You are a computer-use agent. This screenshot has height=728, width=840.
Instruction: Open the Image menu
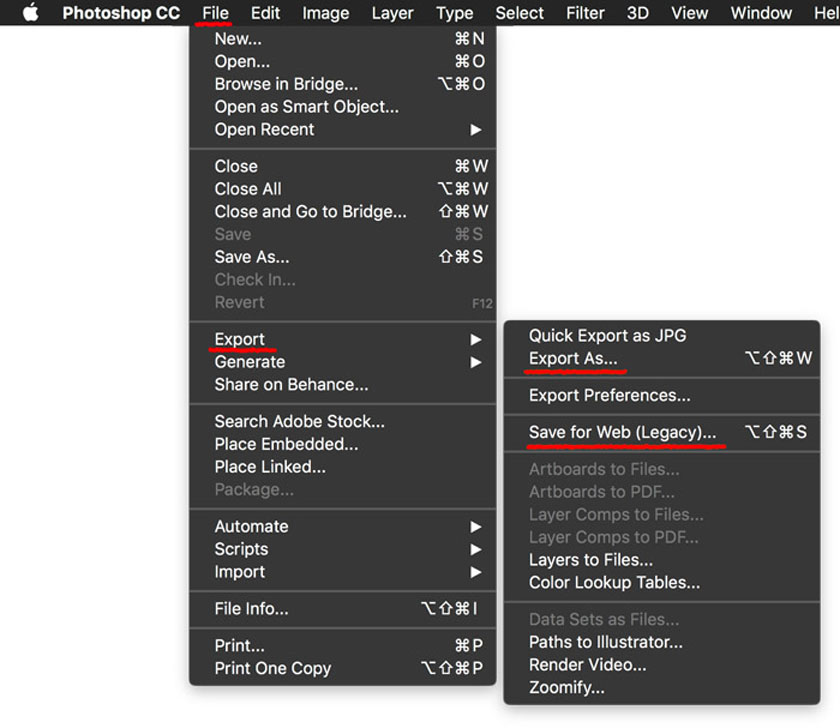325,13
